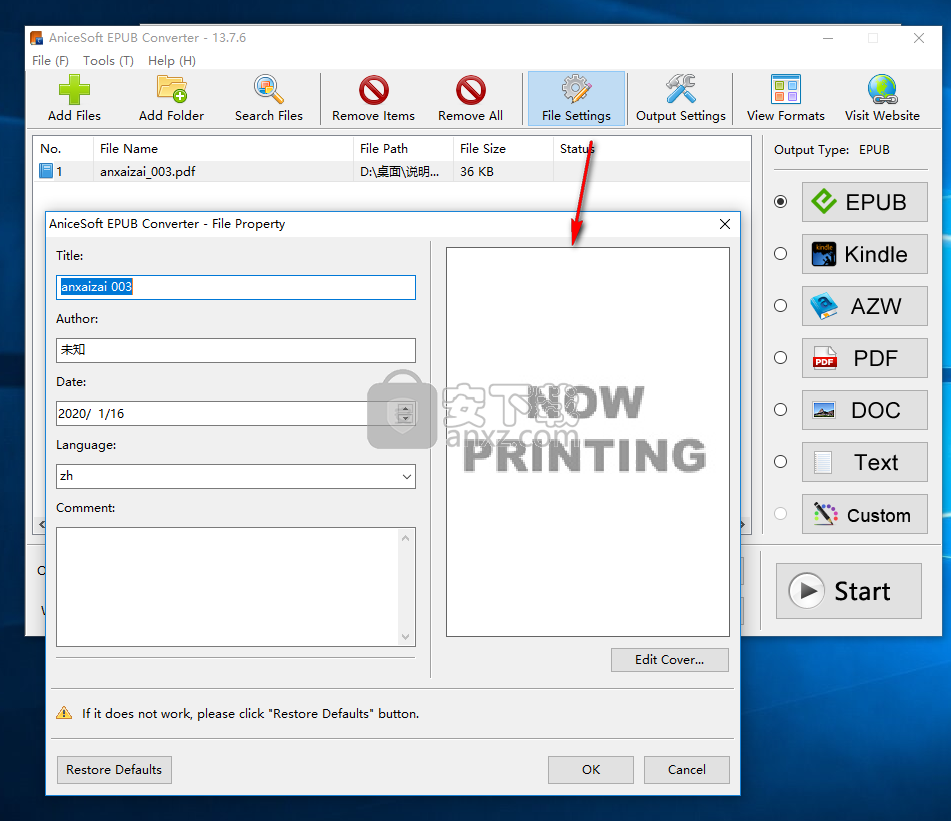This screenshot has height=821, width=951.
Task: Launch the Search Files magnifier icon
Action: tap(269, 89)
